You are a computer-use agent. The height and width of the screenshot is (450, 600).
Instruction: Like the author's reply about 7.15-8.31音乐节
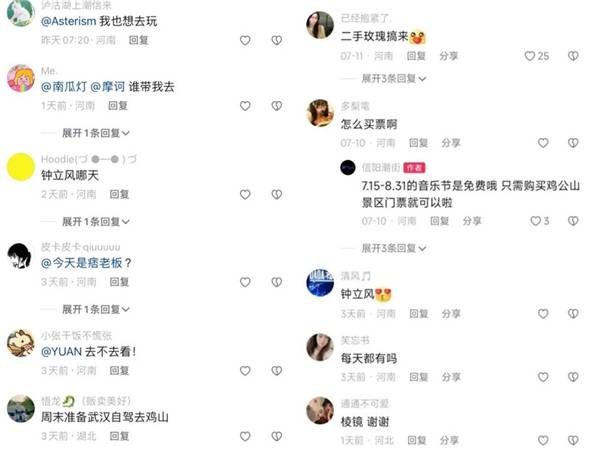point(535,221)
